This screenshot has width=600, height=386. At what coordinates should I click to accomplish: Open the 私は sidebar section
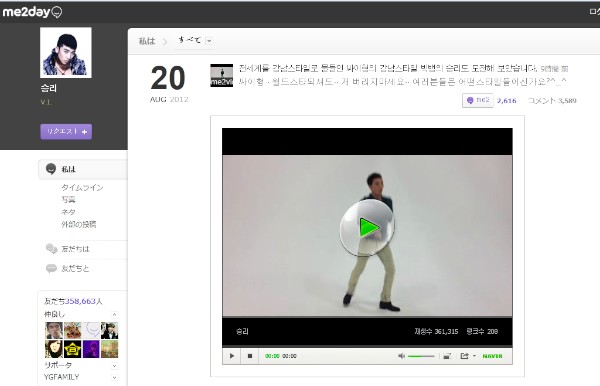click(83, 169)
